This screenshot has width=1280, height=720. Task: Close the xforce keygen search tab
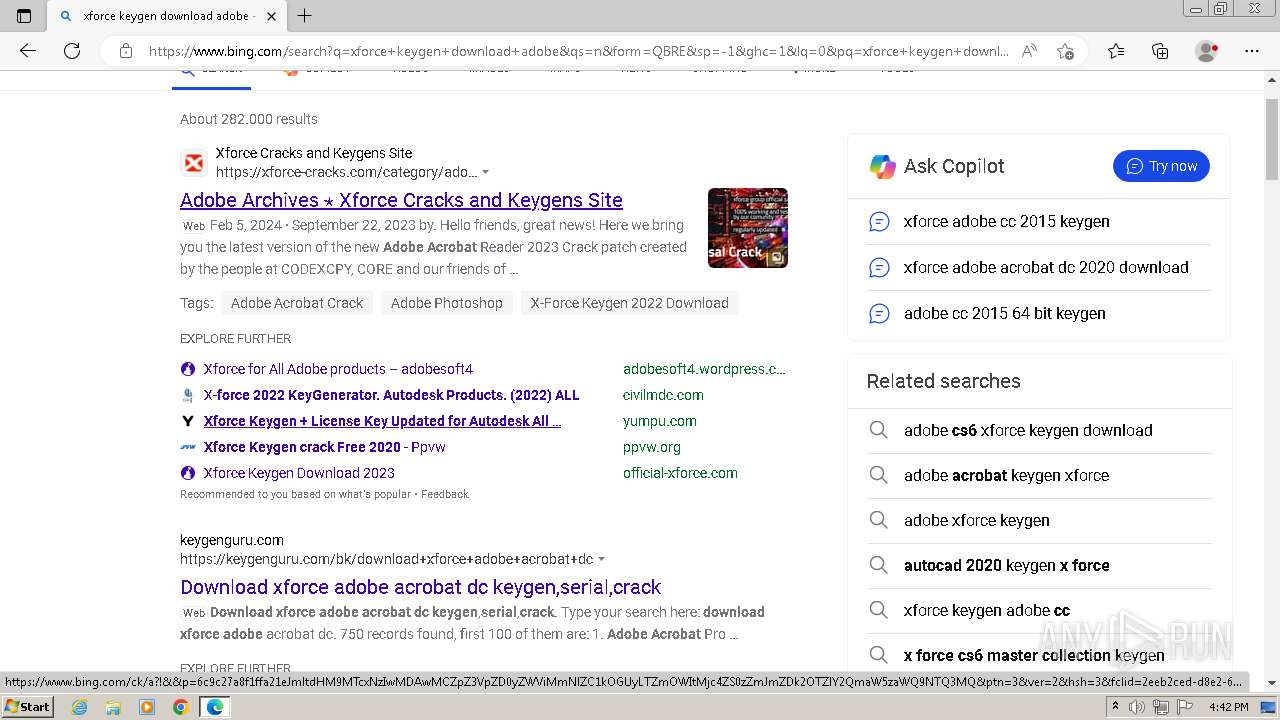269,16
